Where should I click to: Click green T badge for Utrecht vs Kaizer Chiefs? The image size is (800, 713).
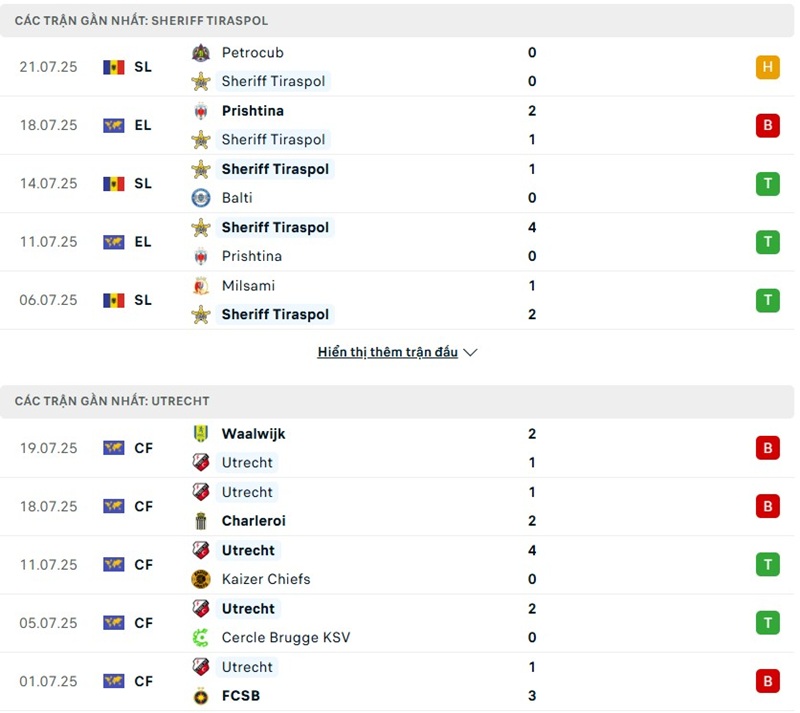[x=767, y=565]
